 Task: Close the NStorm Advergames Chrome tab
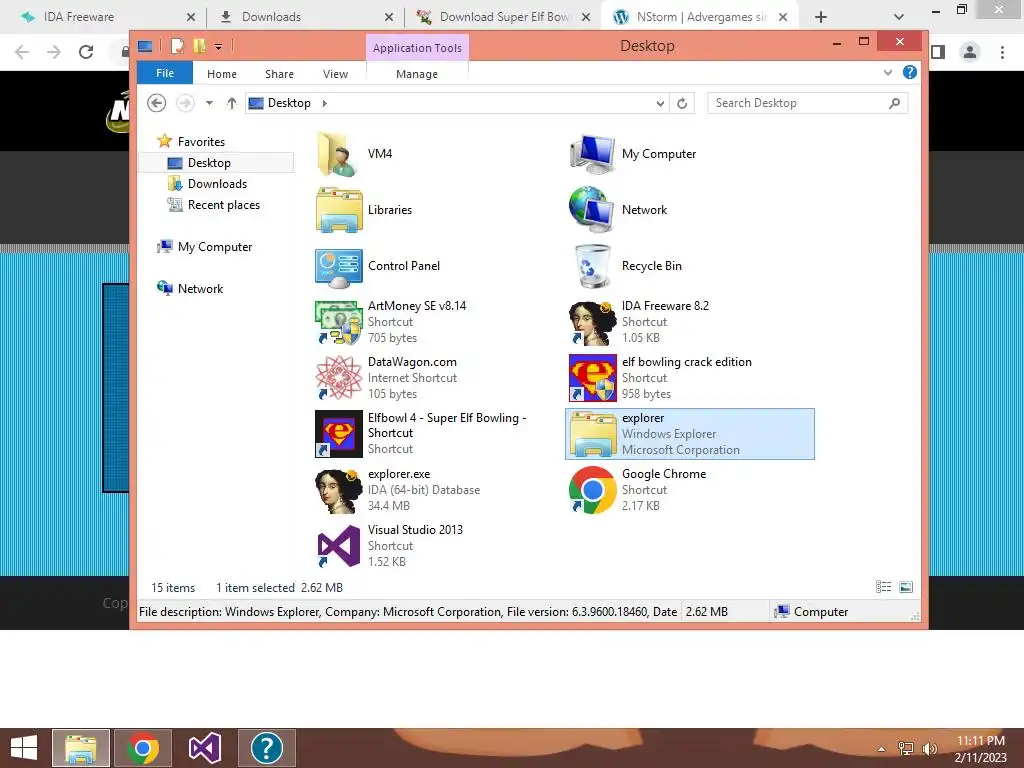783,17
